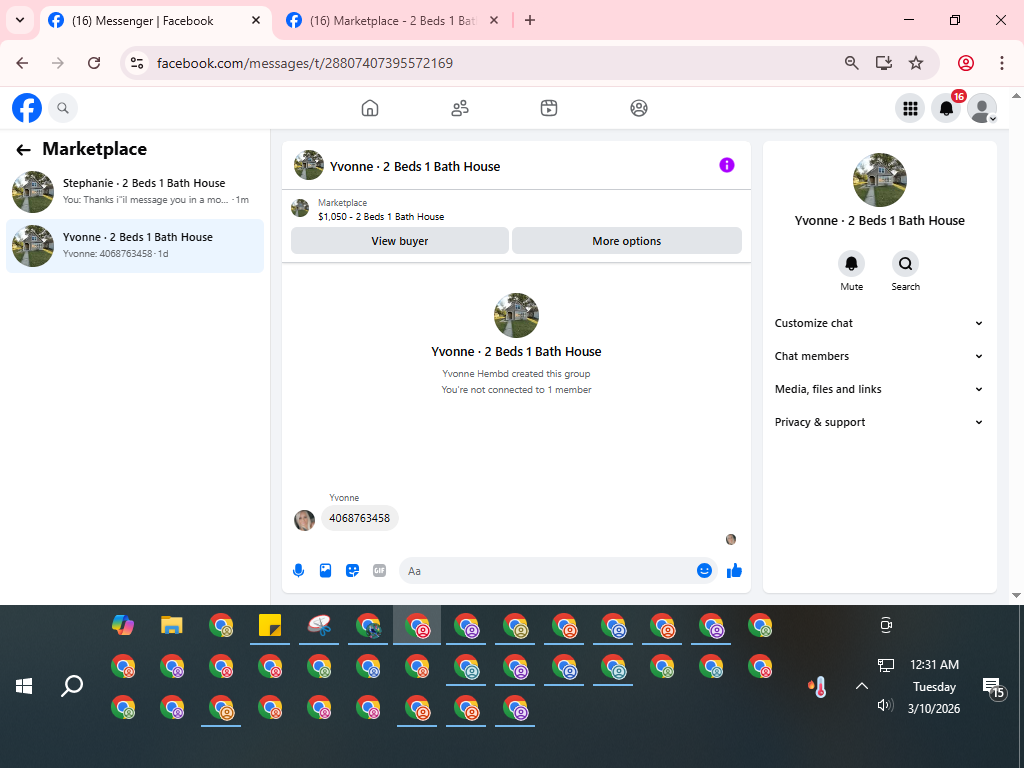
Task: Open the Groups icon in top navigation
Action: 639,108
